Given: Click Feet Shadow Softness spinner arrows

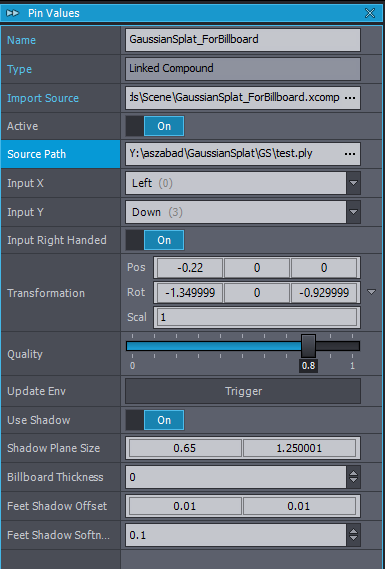Looking at the screenshot, I should coord(353,535).
